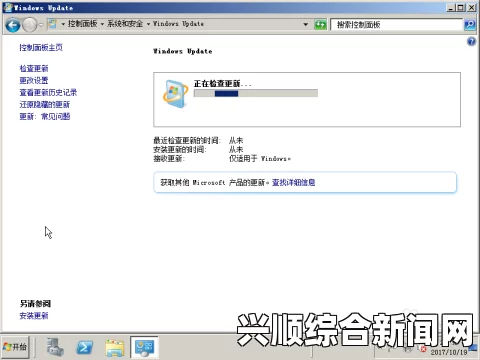Click 仅适用于 Windows text
Image resolution: width=480 pixels, height=360 pixels.
(260, 159)
